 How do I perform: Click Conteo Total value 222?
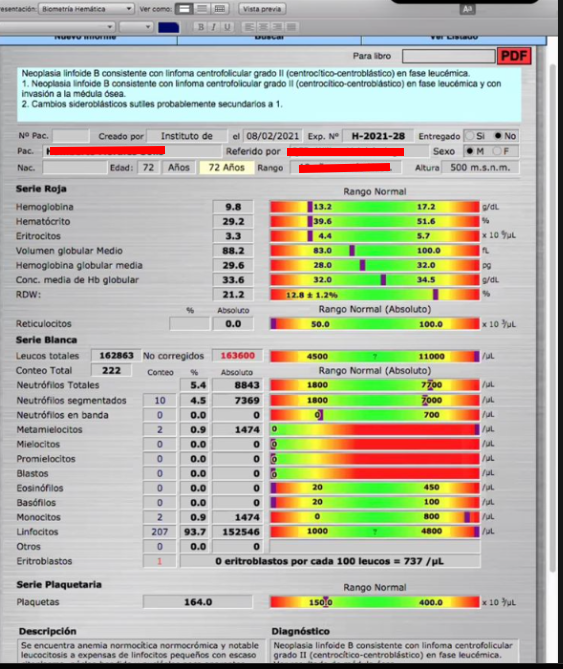(x=111, y=370)
